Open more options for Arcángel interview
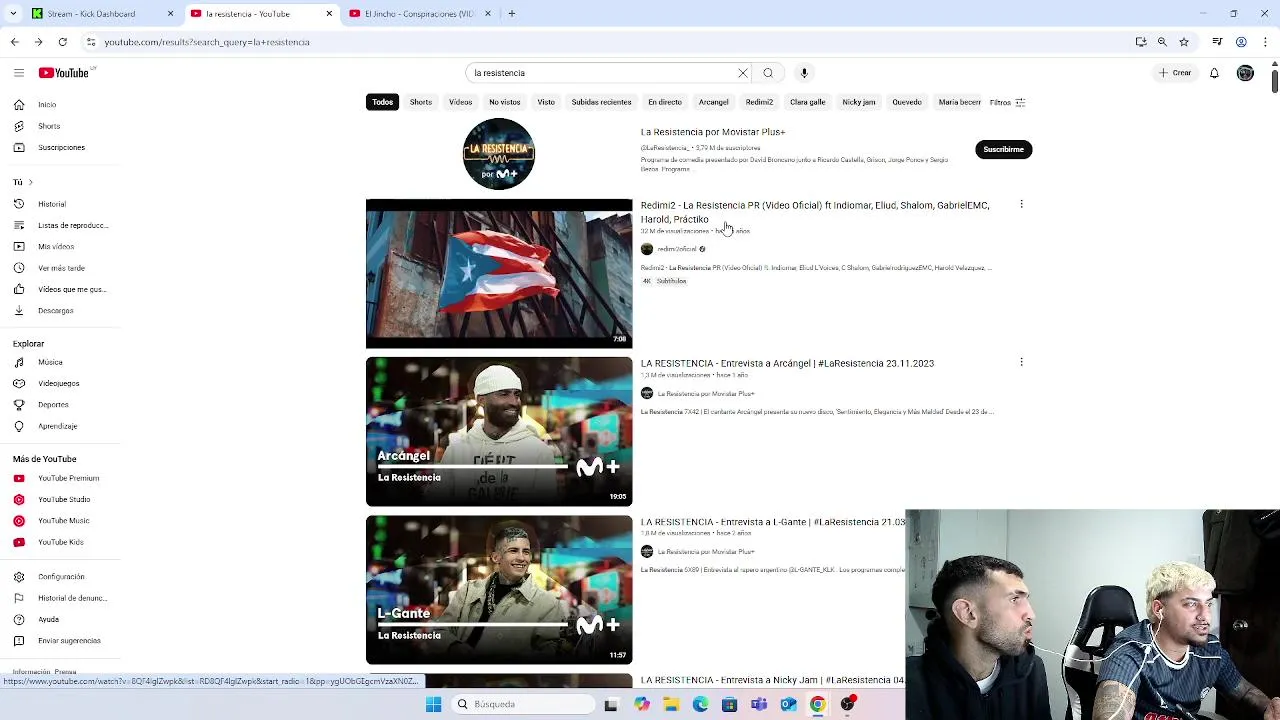The width and height of the screenshot is (1280, 720). click(x=1021, y=362)
